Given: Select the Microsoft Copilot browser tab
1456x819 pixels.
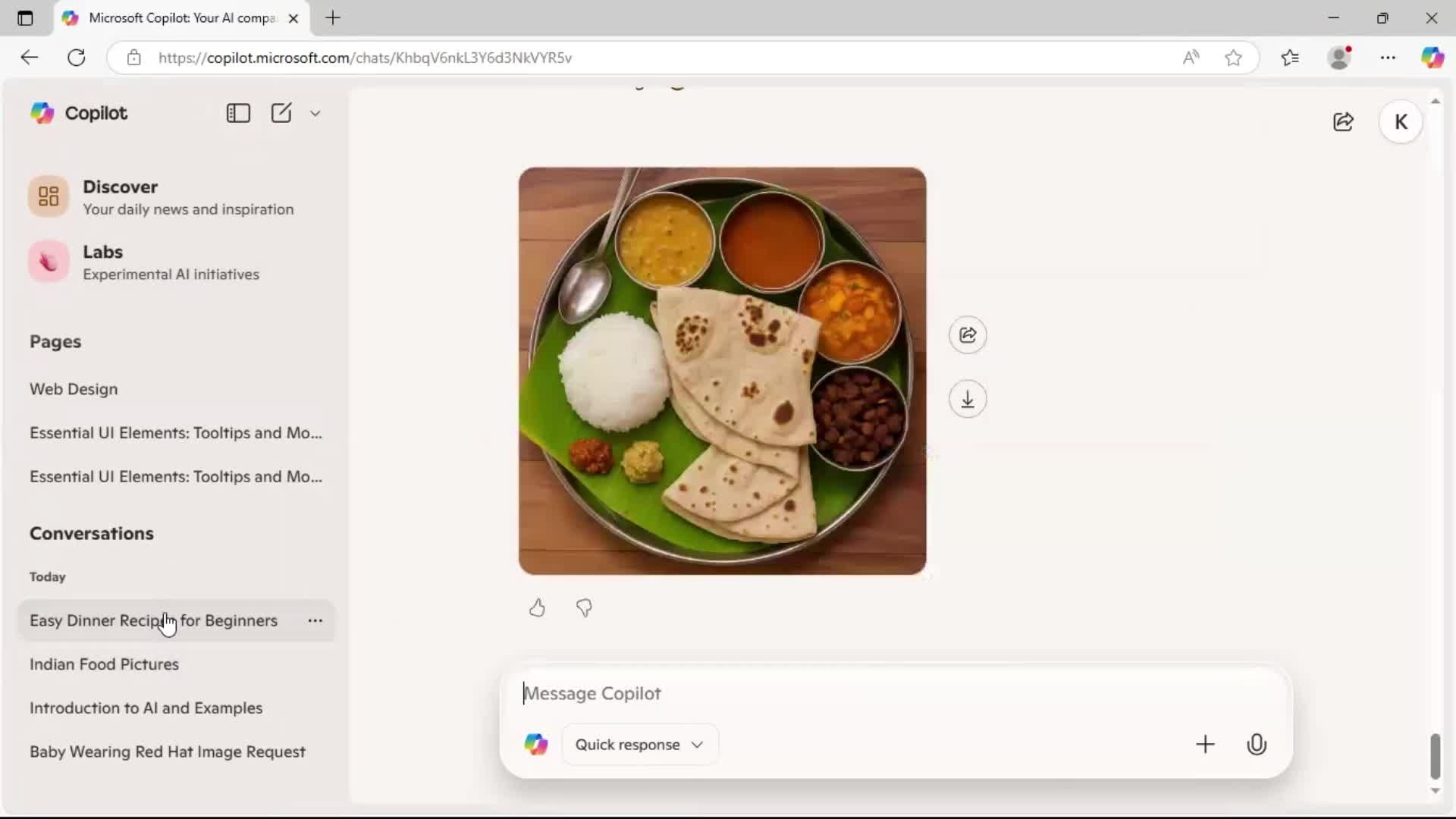Looking at the screenshot, I should coord(182,18).
